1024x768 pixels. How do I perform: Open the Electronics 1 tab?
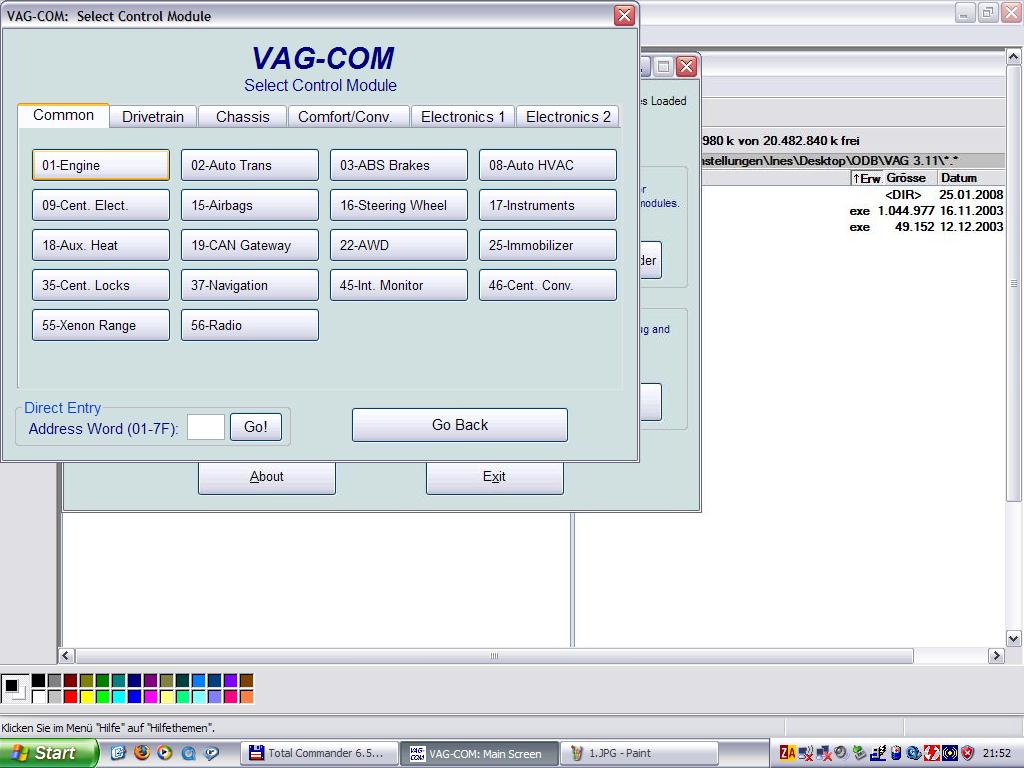pos(462,117)
